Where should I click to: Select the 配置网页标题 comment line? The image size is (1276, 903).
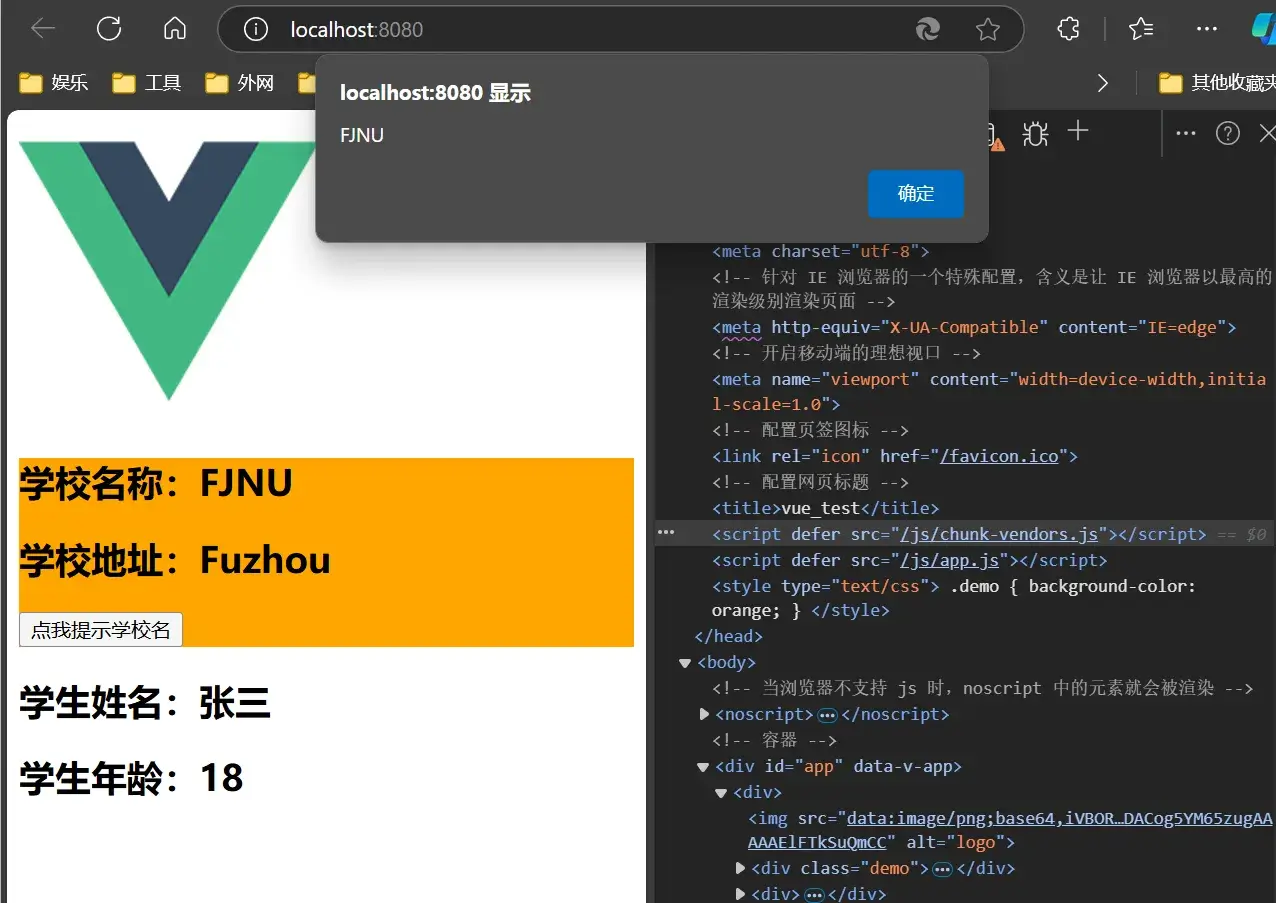click(x=810, y=482)
